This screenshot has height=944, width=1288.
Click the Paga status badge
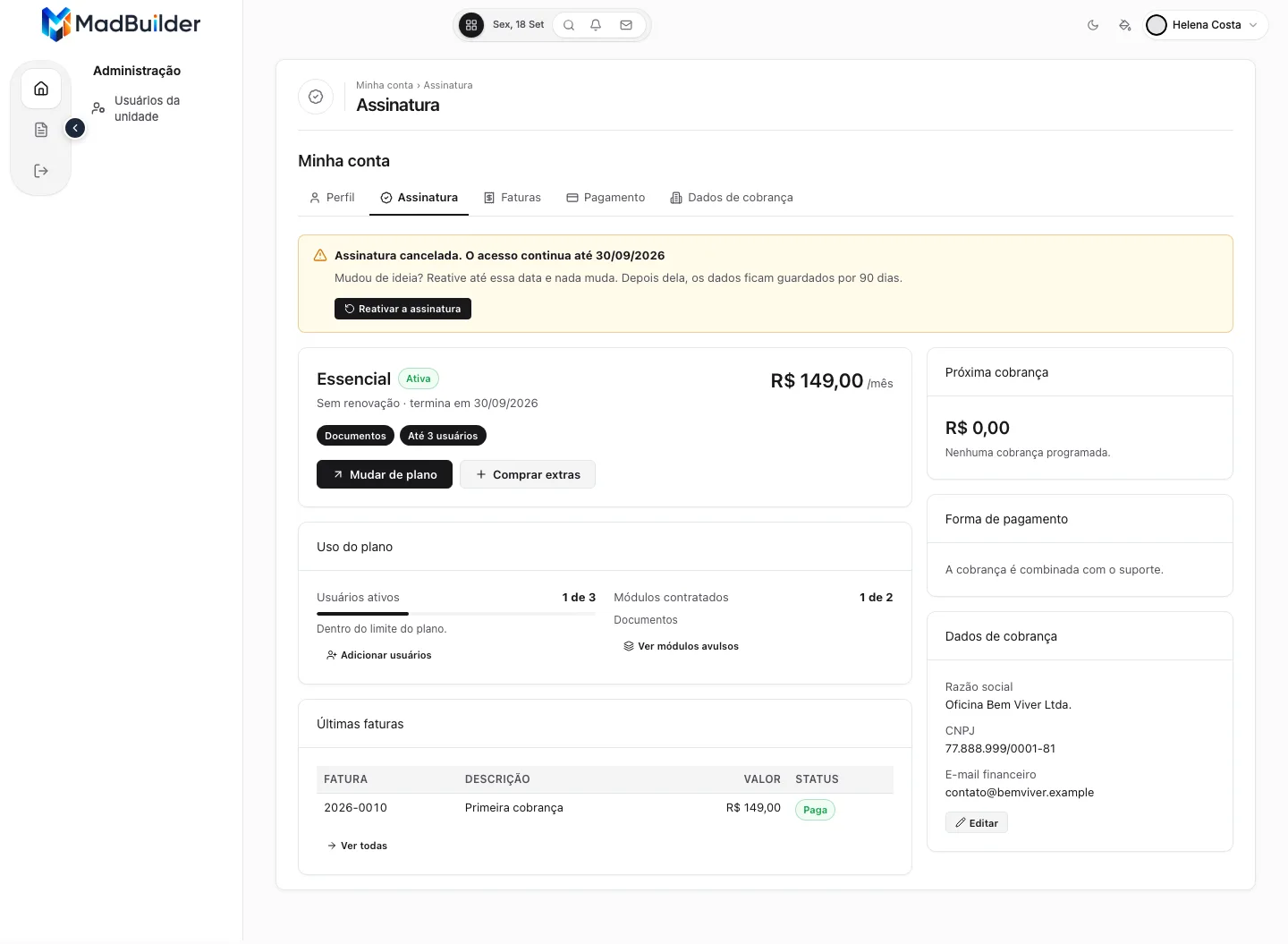(815, 810)
